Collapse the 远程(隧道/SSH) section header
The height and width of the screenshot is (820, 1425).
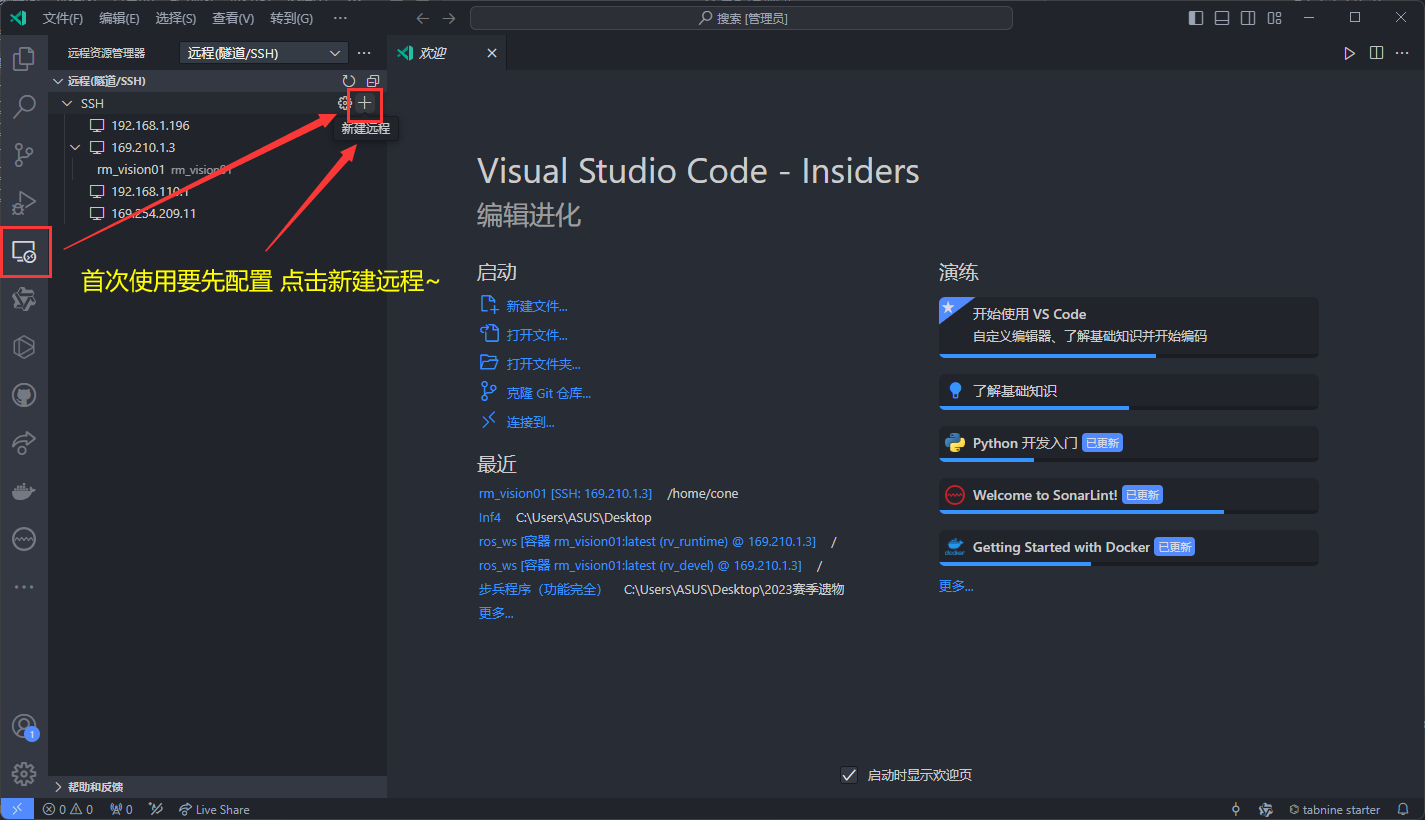217,81
